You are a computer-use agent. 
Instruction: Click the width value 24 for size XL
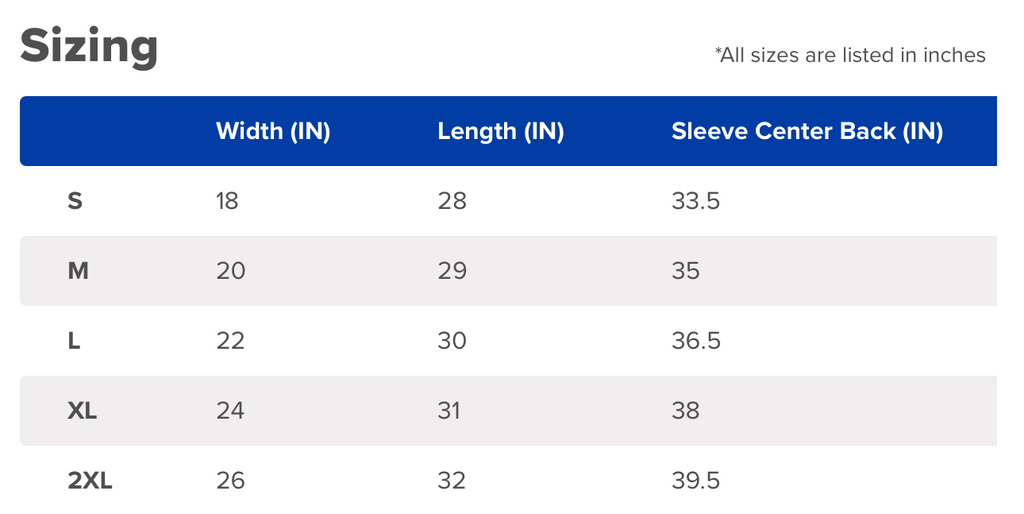(x=231, y=411)
